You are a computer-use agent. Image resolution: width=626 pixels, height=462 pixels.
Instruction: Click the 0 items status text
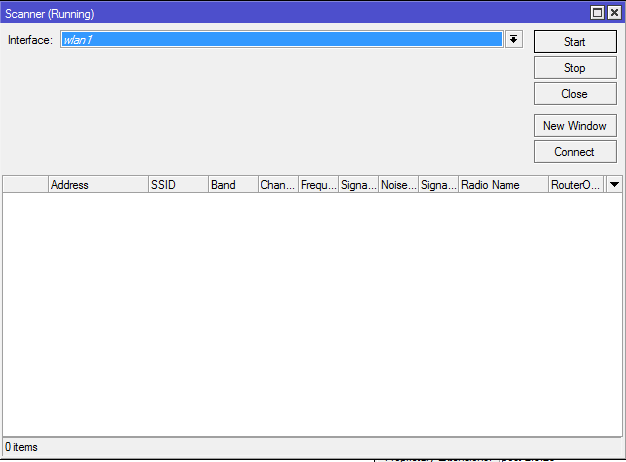(21, 447)
